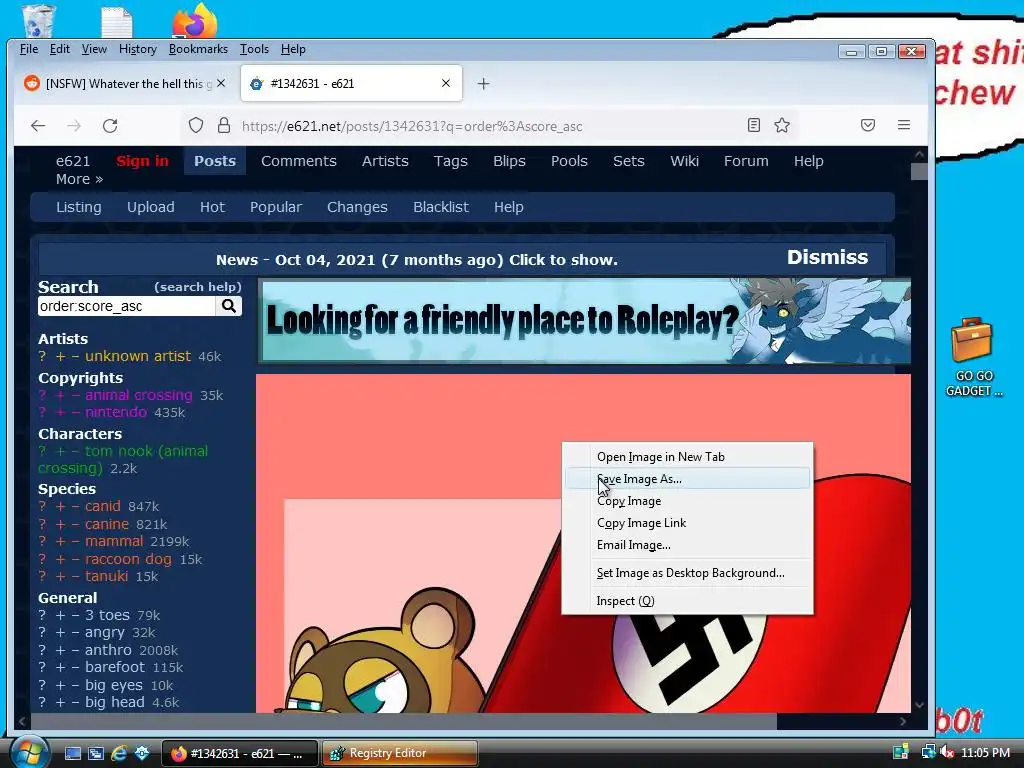Open the File menu
1024x768 pixels.
(x=29, y=49)
